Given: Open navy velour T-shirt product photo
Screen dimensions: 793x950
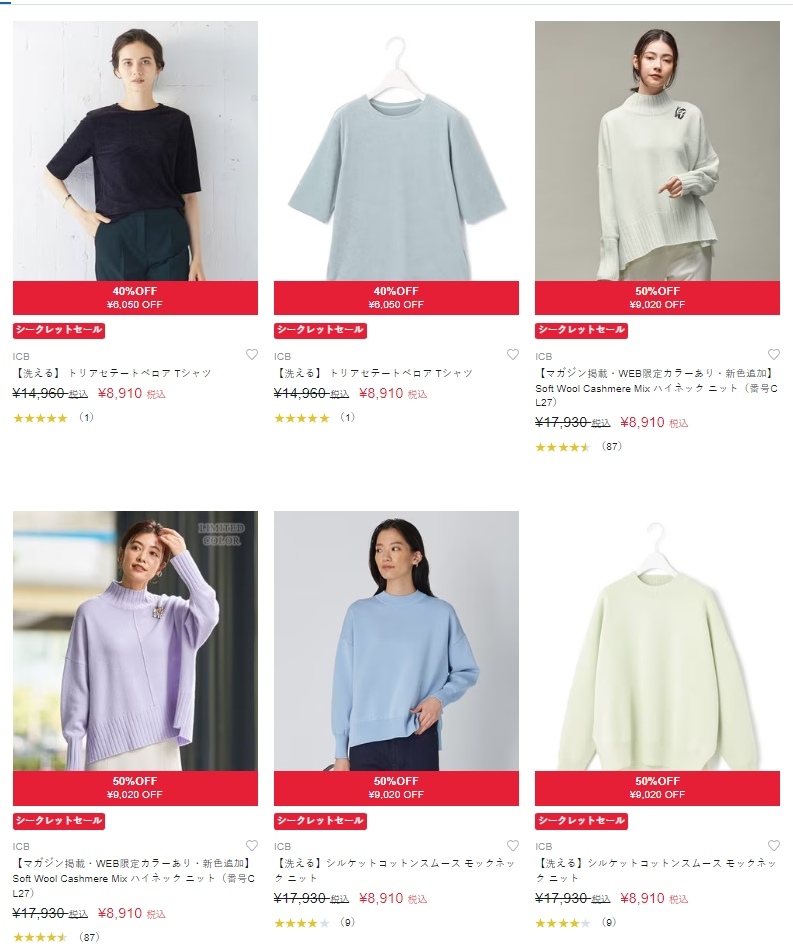Looking at the screenshot, I should 135,151.
